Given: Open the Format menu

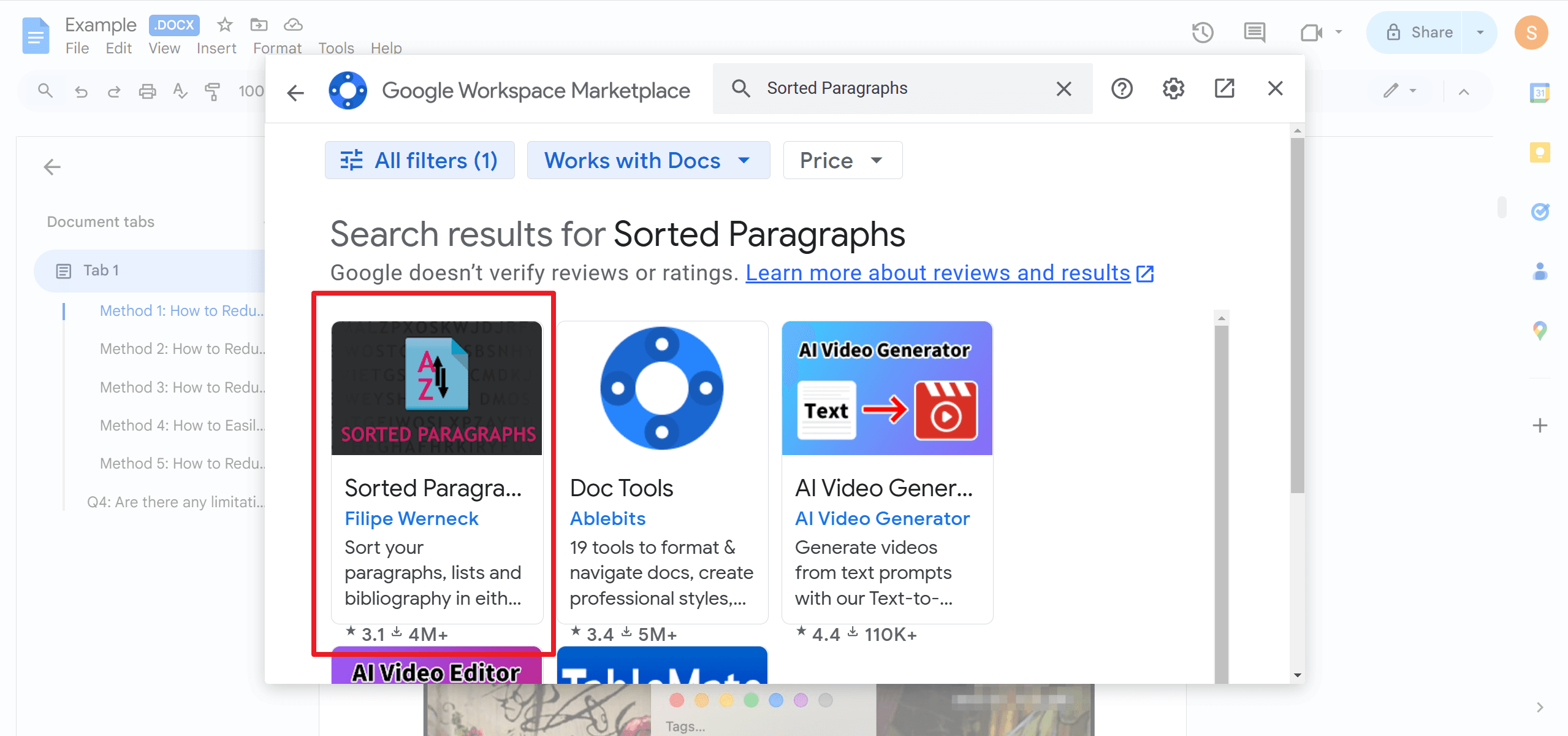Looking at the screenshot, I should click(277, 48).
